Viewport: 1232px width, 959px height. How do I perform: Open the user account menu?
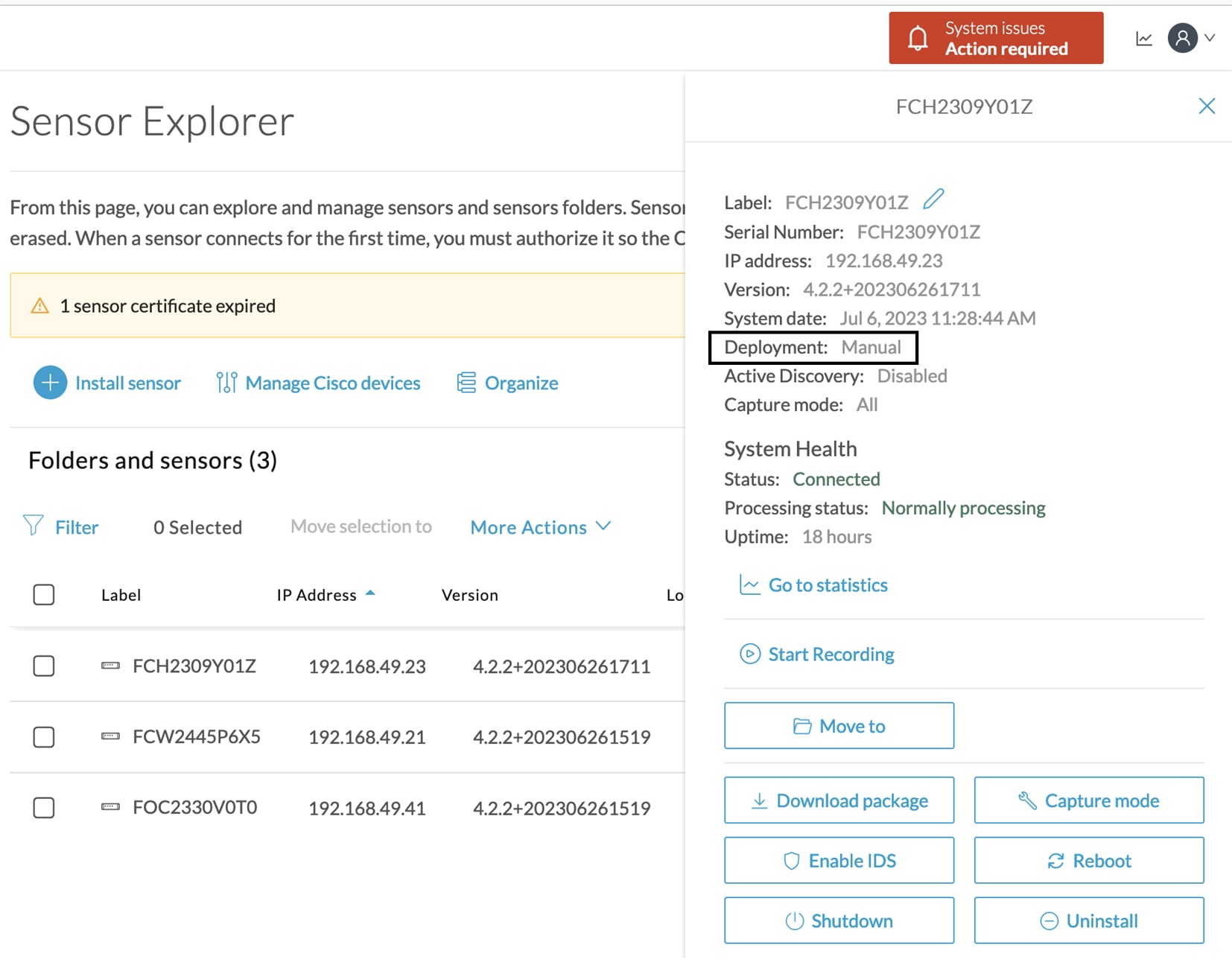1190,38
